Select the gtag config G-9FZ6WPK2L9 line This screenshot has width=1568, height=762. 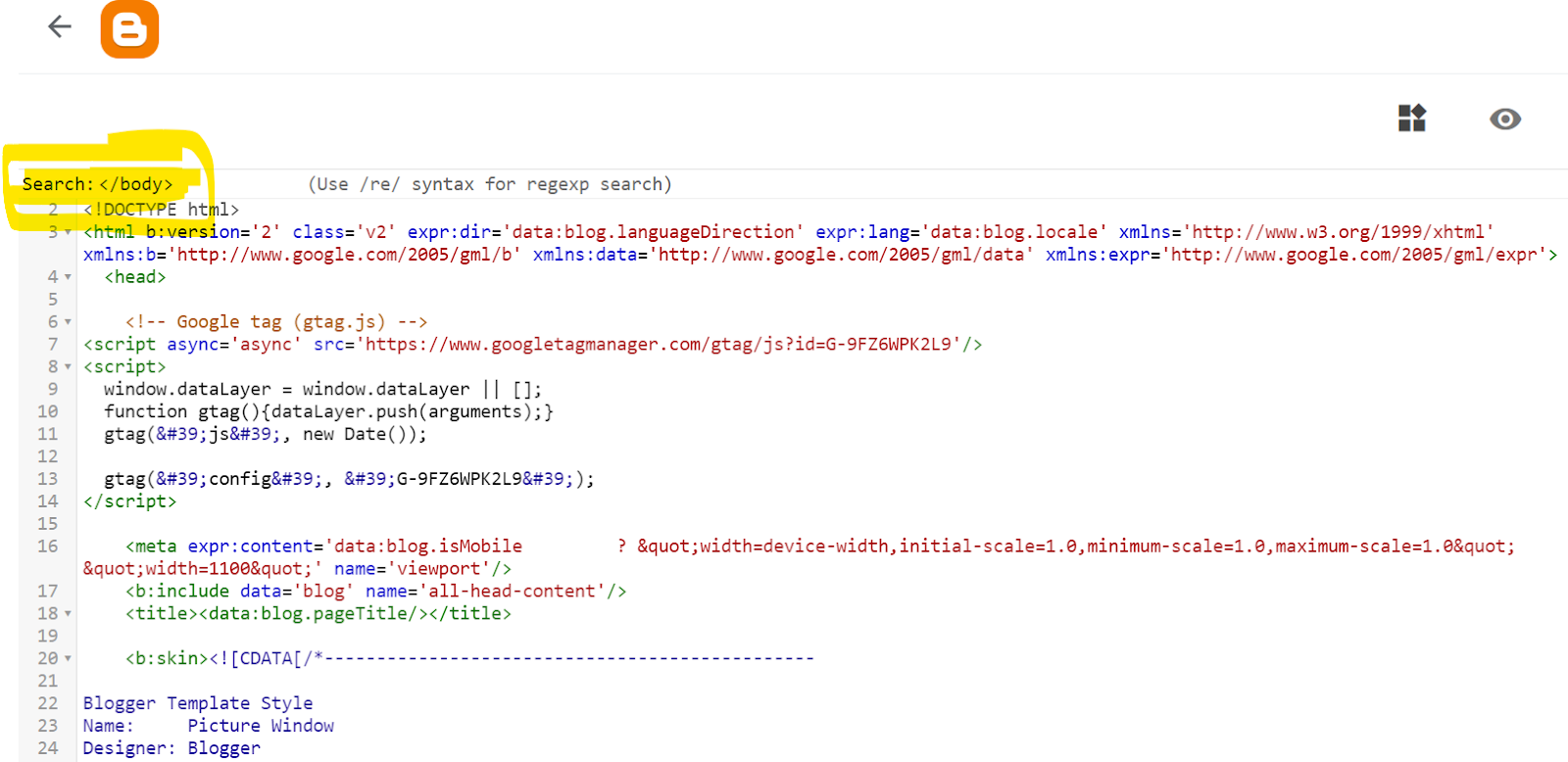pos(349,480)
